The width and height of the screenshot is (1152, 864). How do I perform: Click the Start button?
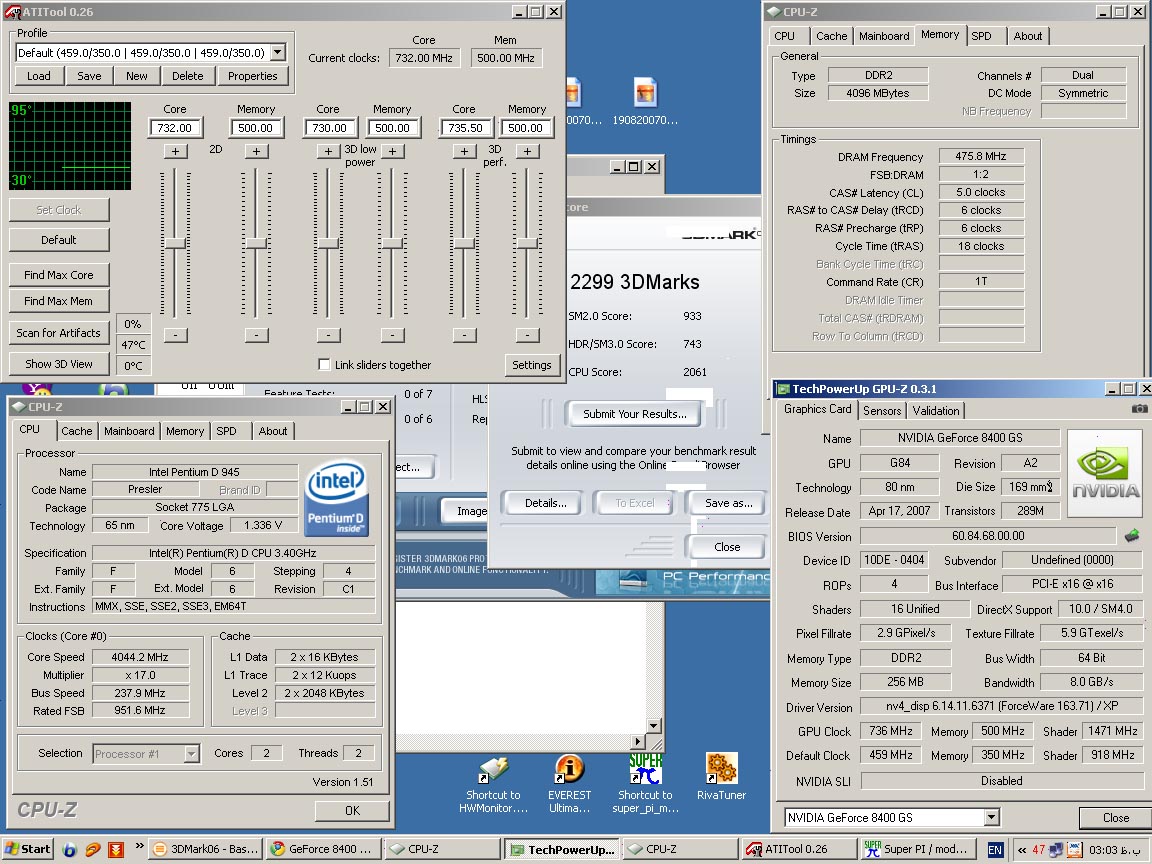pos(27,849)
